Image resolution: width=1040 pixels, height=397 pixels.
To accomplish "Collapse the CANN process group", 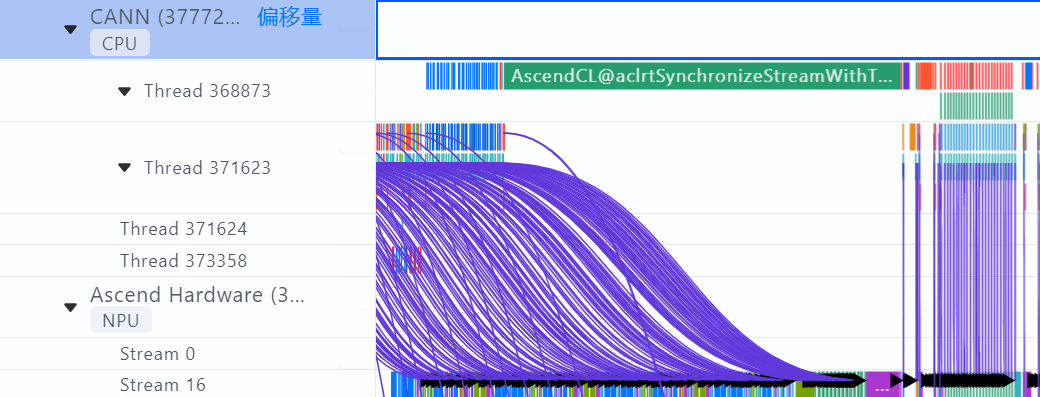I will pos(70,30).
